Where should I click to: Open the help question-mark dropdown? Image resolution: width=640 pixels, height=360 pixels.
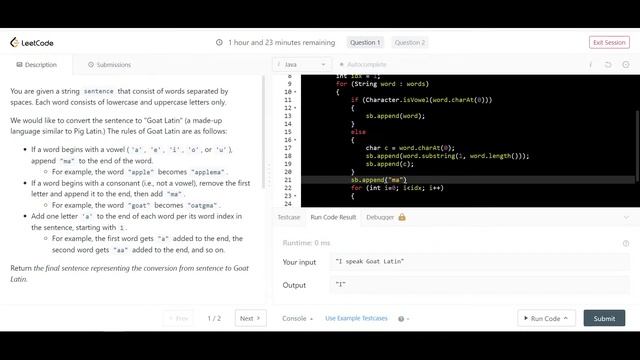tap(403, 319)
